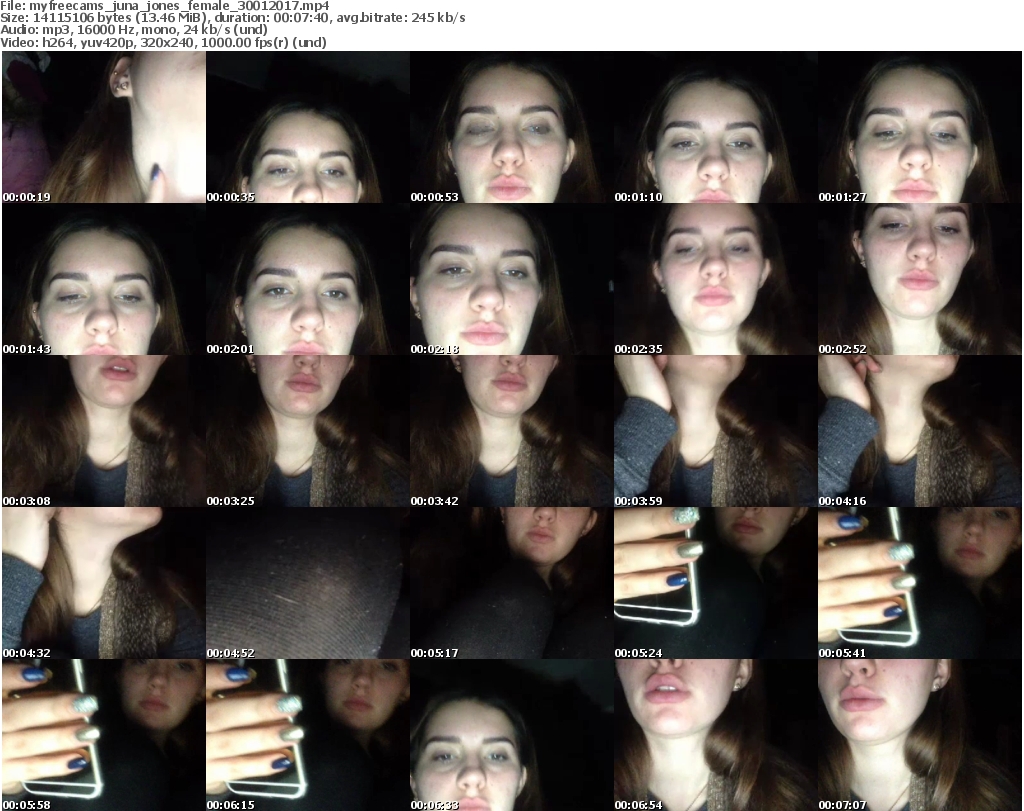This screenshot has width=1024, height=811.
Task: Click the Size and duration info line
Action: pos(232,18)
